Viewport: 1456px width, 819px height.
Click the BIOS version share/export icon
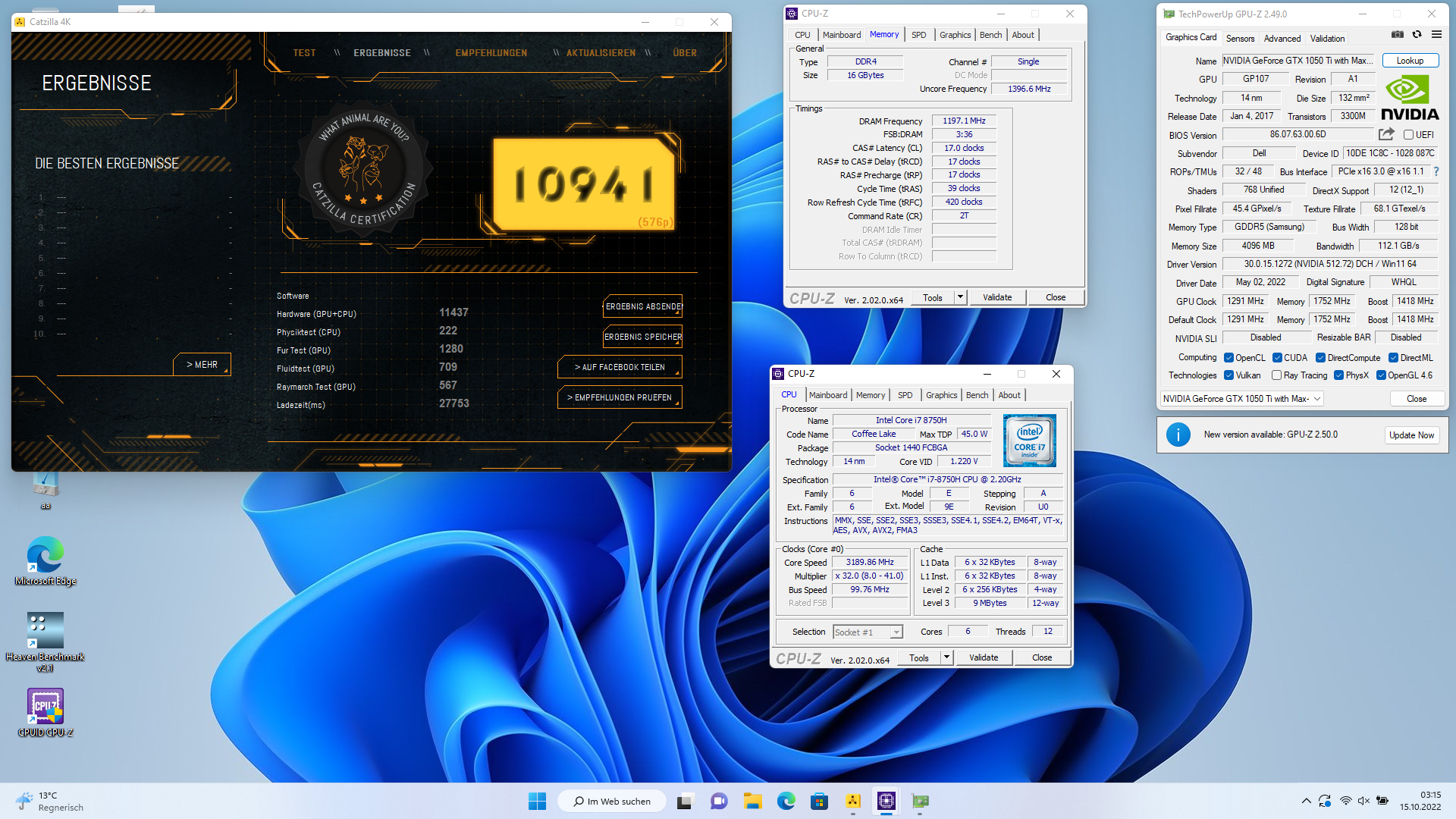coord(1386,134)
